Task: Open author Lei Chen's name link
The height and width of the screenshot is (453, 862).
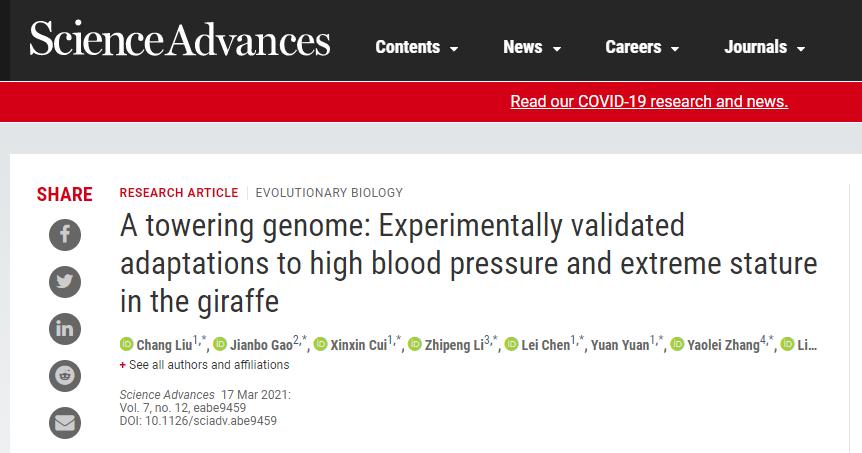Action: pos(545,345)
